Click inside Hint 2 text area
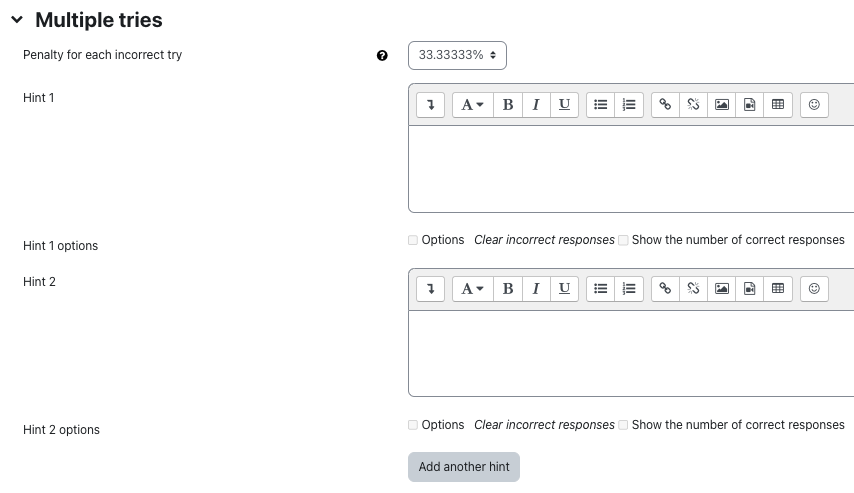This screenshot has width=854, height=493. tap(630, 353)
